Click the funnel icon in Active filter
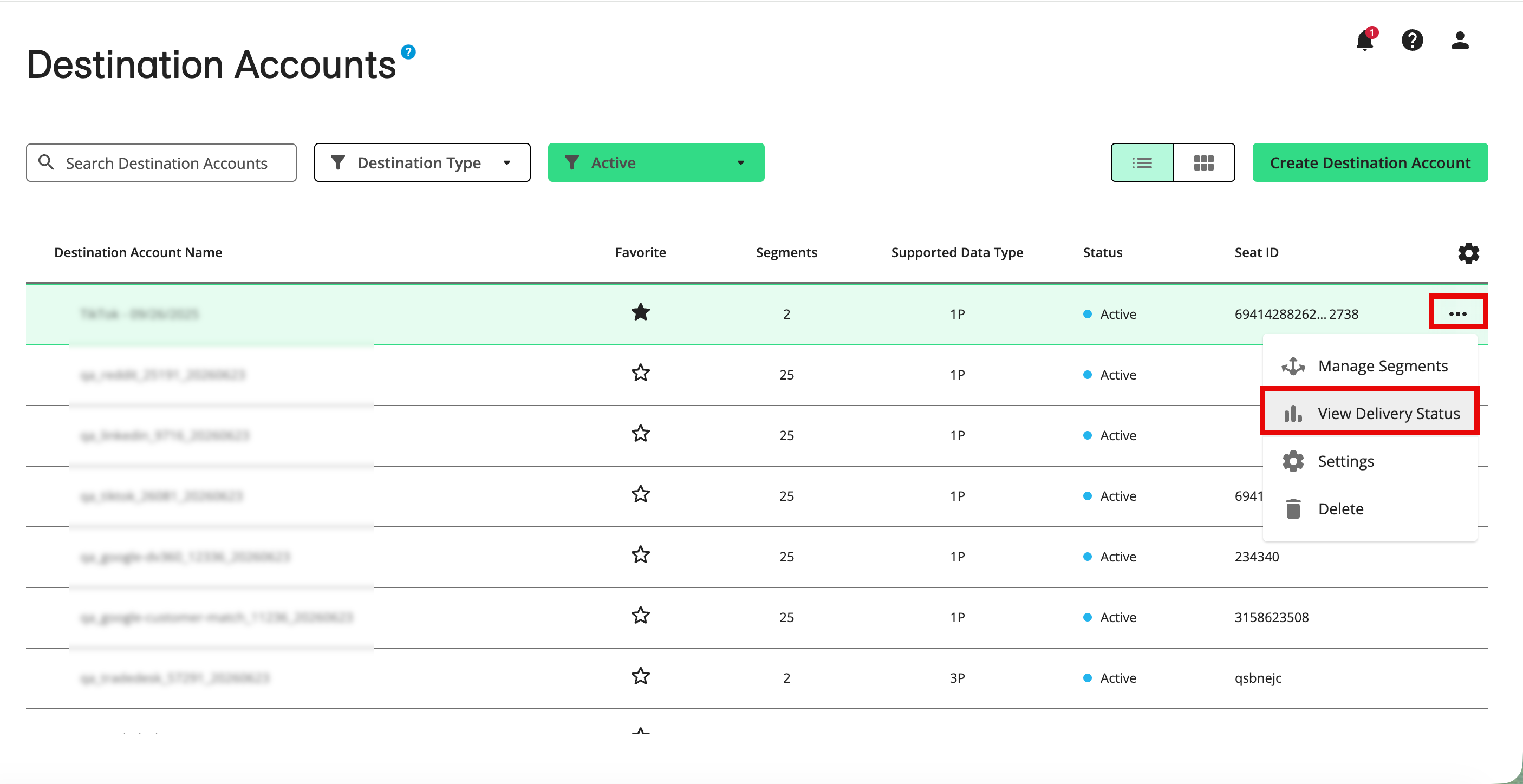The width and height of the screenshot is (1523, 784). [x=572, y=162]
